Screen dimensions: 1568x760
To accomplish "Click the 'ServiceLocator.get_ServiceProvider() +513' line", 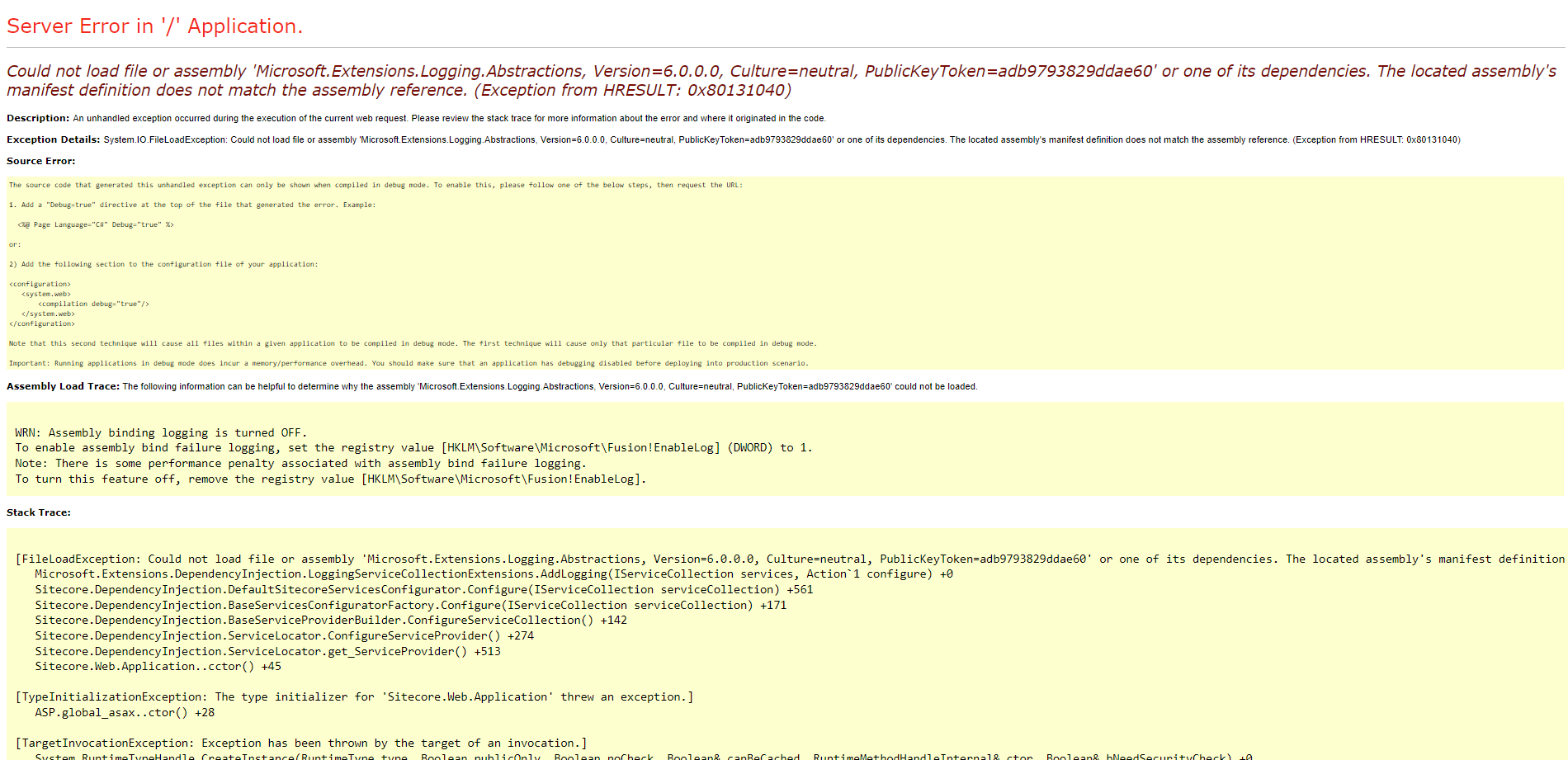I will tap(267, 652).
